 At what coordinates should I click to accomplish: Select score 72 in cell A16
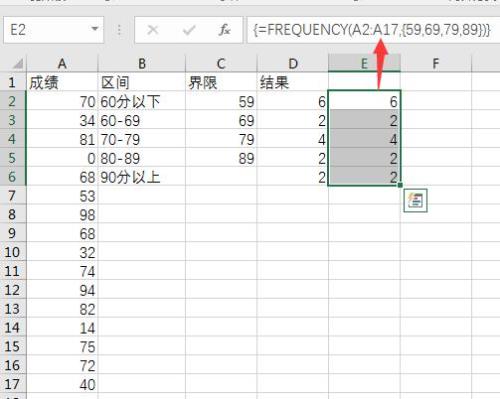click(x=62, y=366)
